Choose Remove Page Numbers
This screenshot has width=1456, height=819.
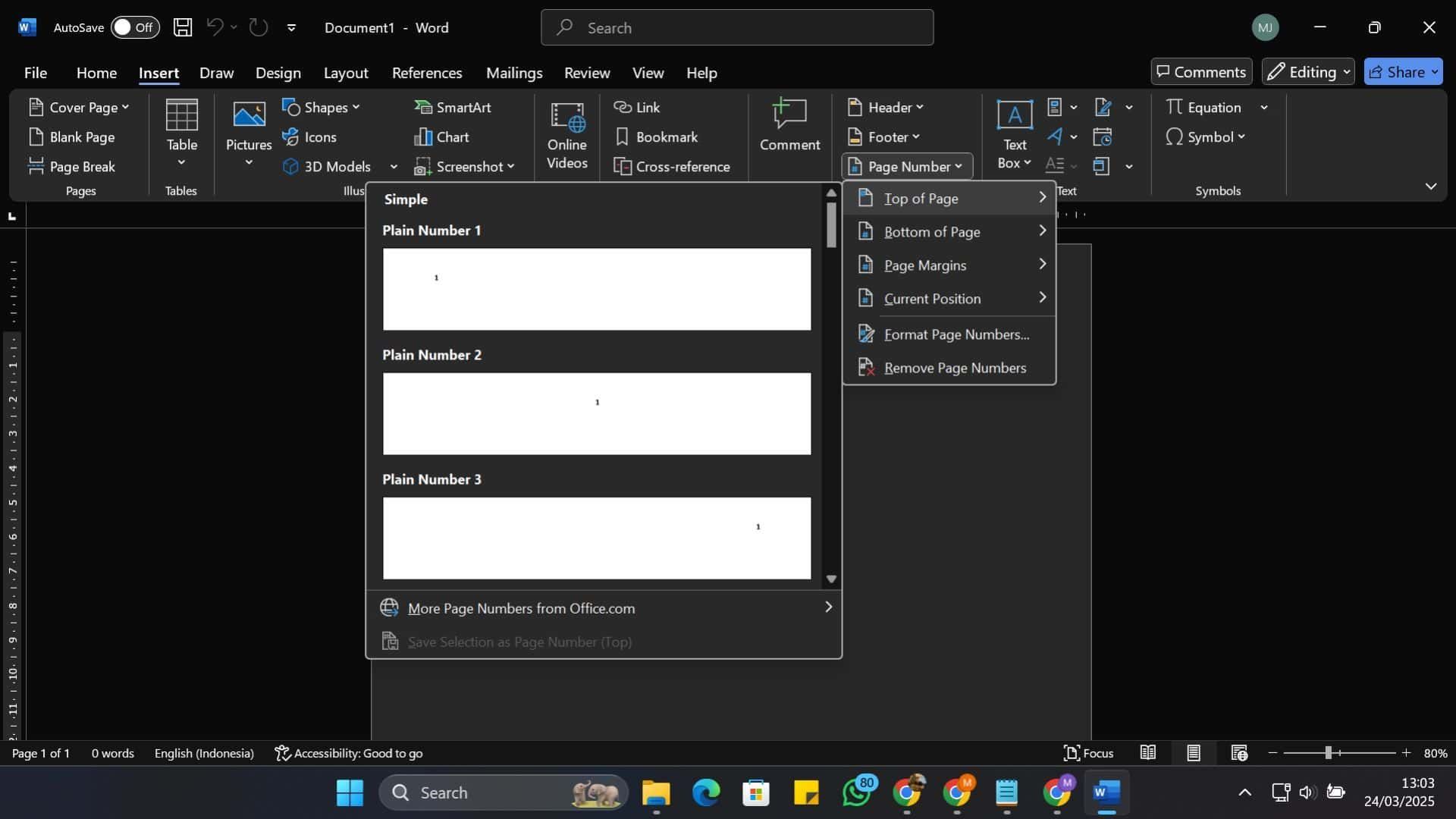(949, 367)
